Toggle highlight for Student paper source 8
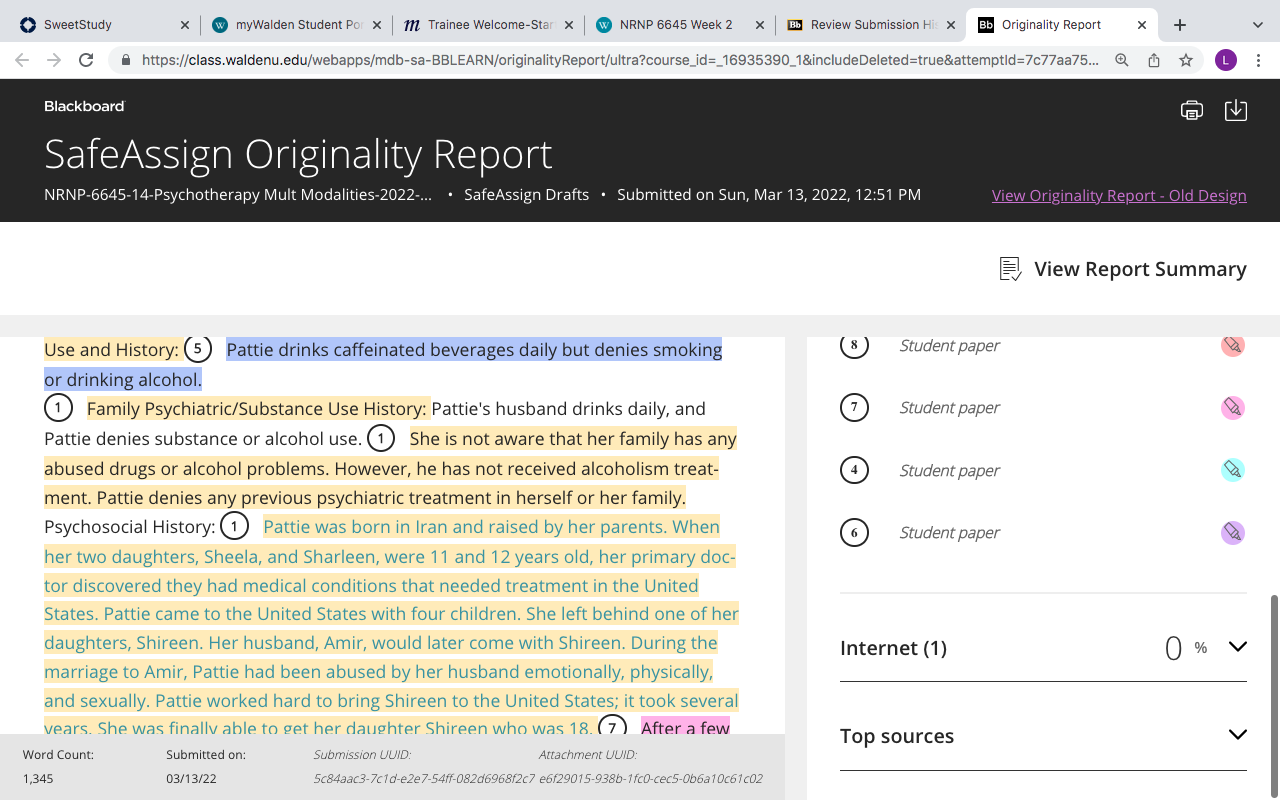This screenshot has height=800, width=1280. click(1233, 345)
